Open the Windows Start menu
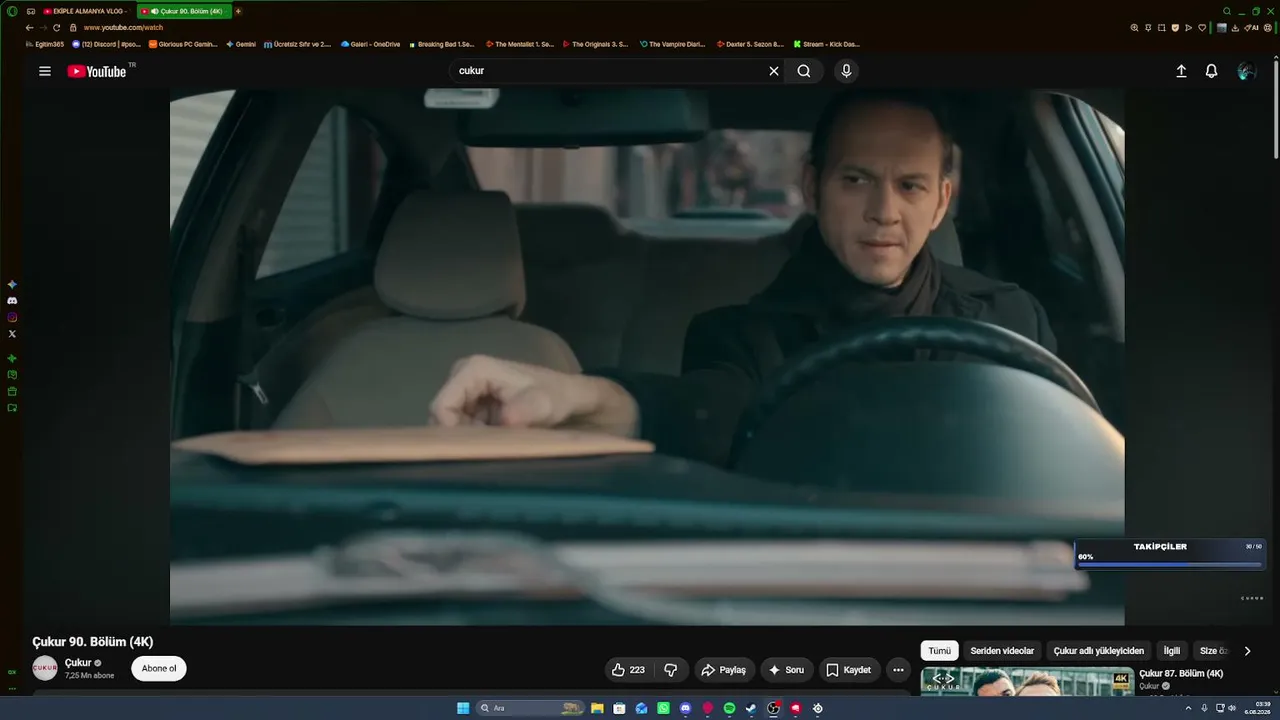 [x=463, y=708]
